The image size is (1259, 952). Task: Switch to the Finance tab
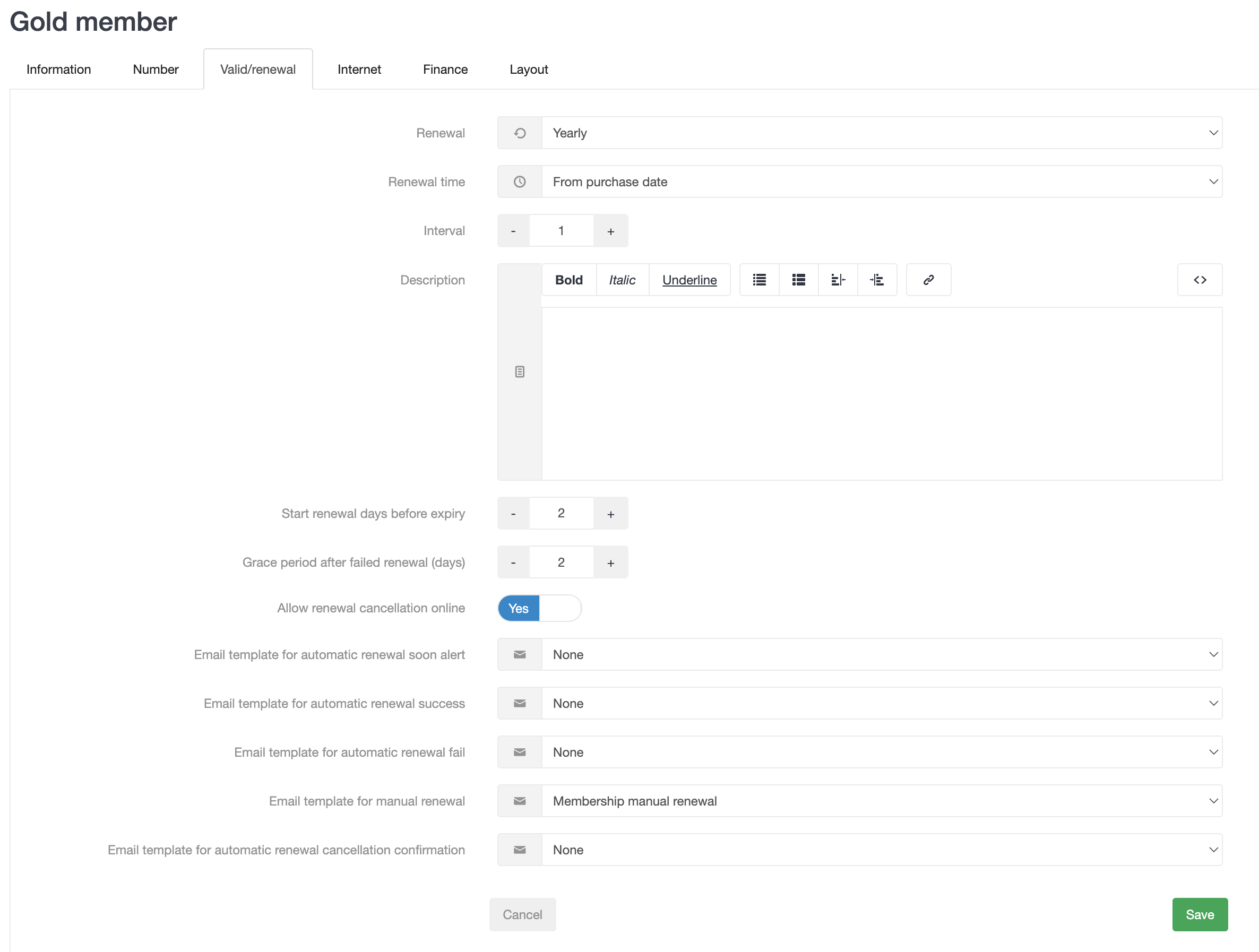444,70
